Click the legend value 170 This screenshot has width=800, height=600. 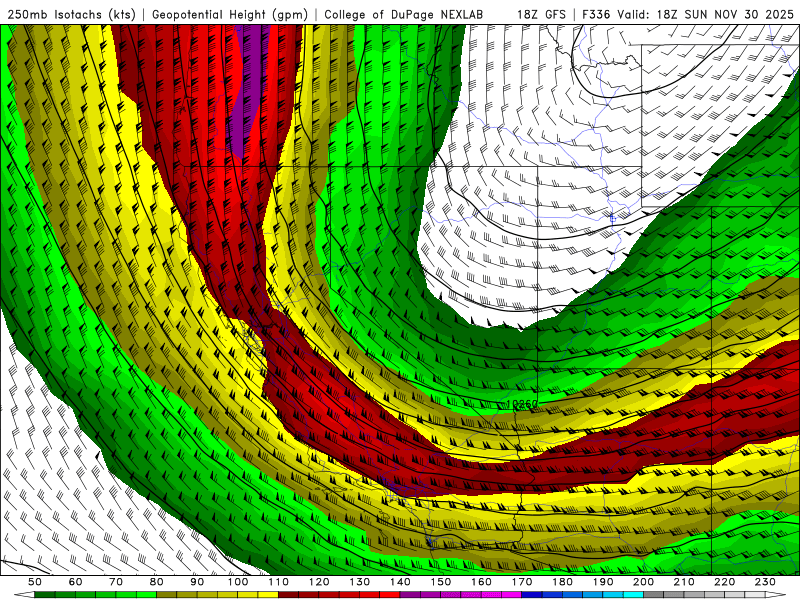522,582
